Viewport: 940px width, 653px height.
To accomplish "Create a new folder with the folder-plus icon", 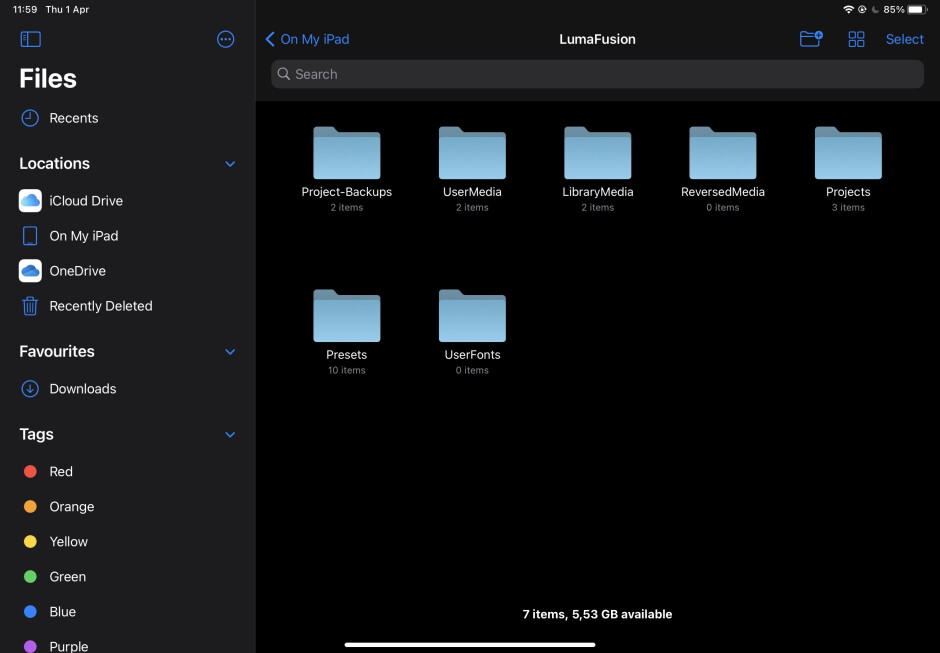I will tap(811, 39).
